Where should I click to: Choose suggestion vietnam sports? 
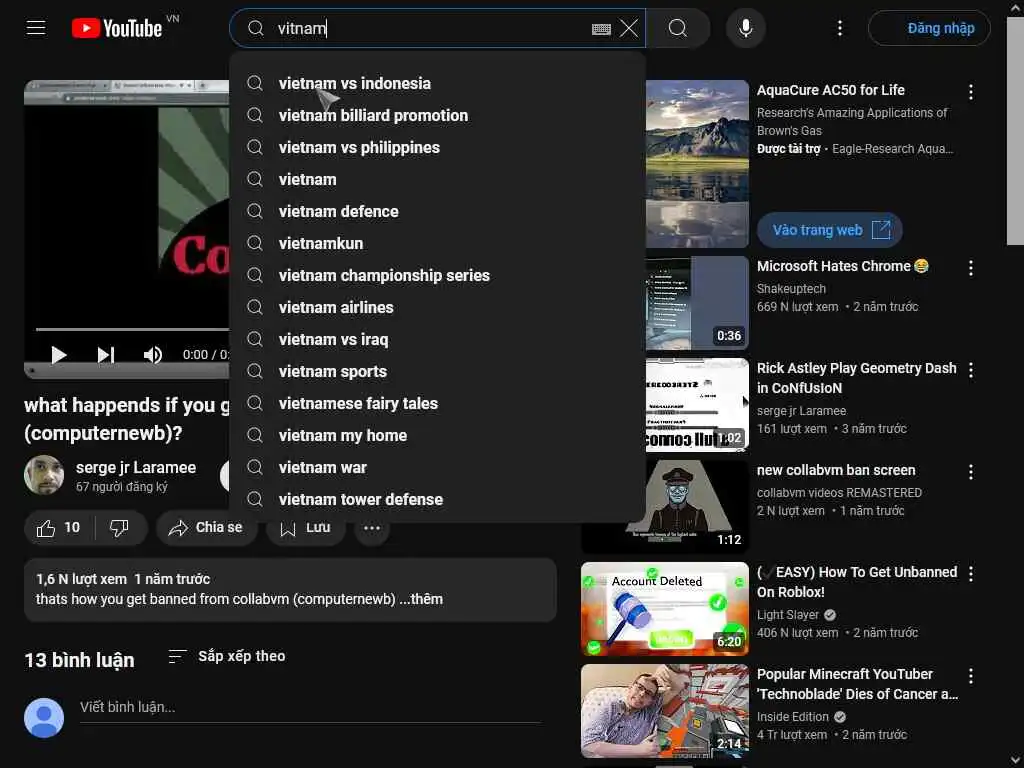pyautogui.click(x=438, y=372)
